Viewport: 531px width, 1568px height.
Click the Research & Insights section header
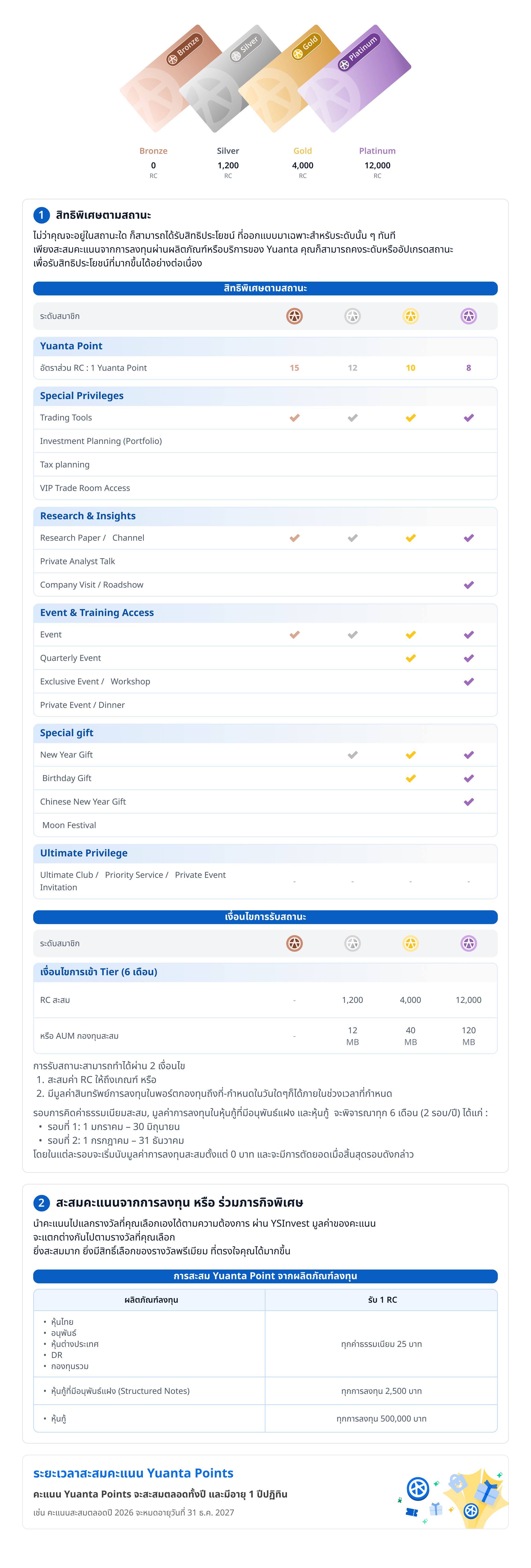pos(88,516)
